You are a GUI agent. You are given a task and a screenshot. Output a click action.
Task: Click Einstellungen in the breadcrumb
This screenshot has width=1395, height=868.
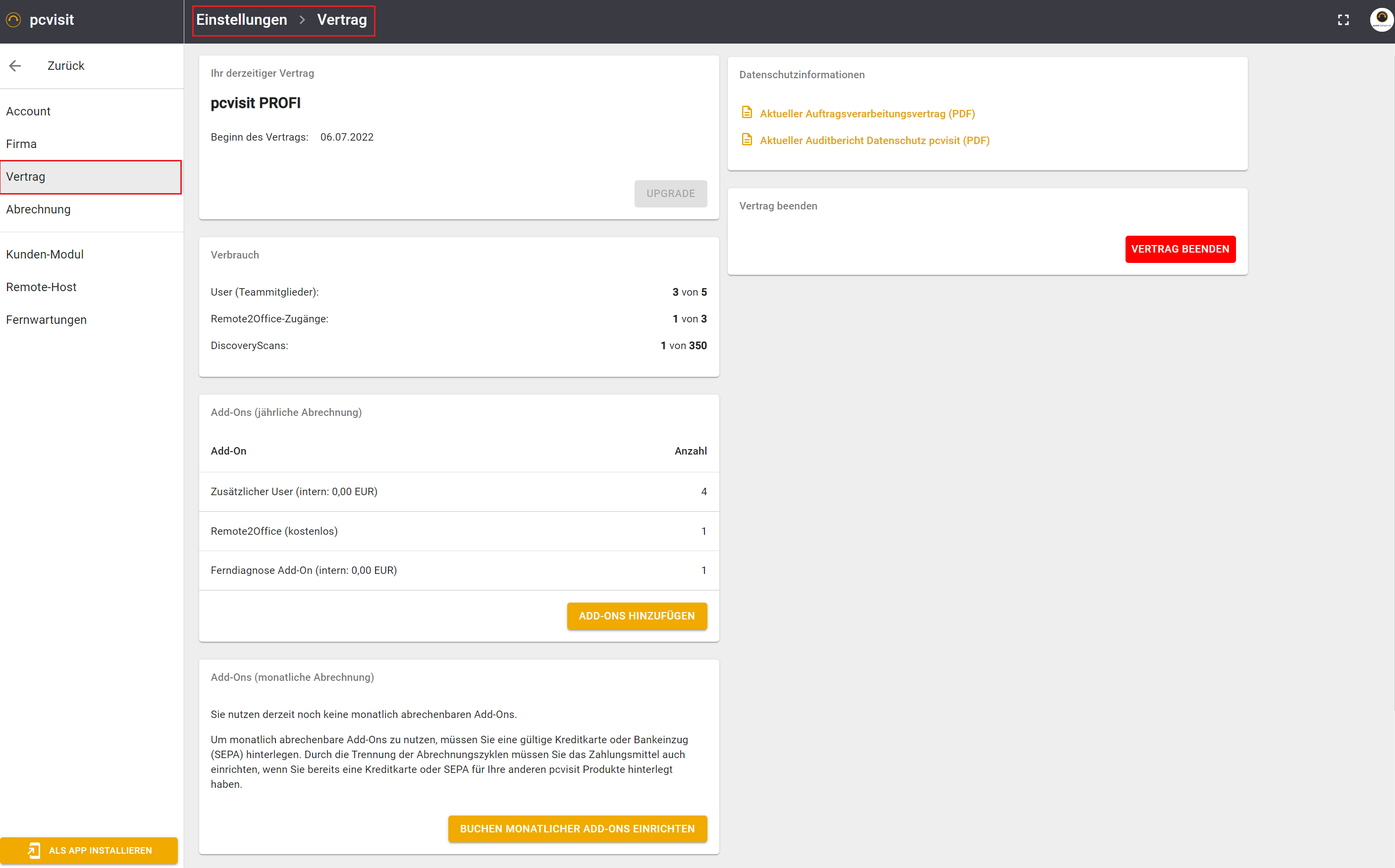click(x=241, y=20)
